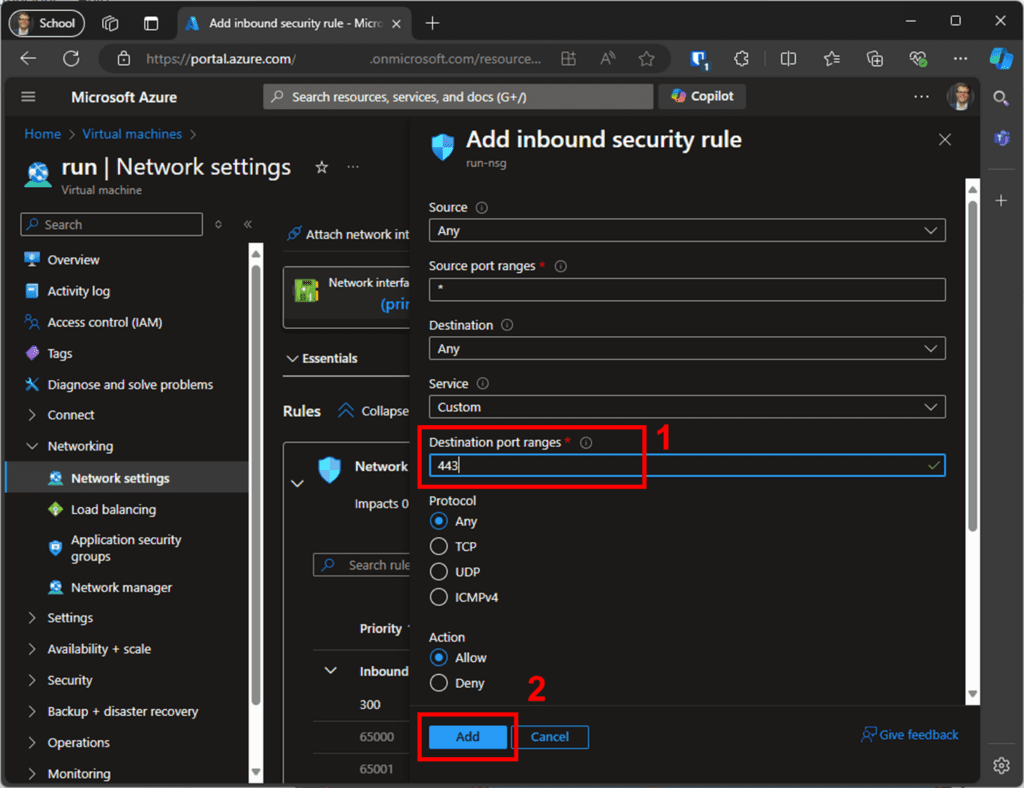The width and height of the screenshot is (1024, 788).
Task: Choose the ICMPv4 protocol option
Action: point(438,597)
